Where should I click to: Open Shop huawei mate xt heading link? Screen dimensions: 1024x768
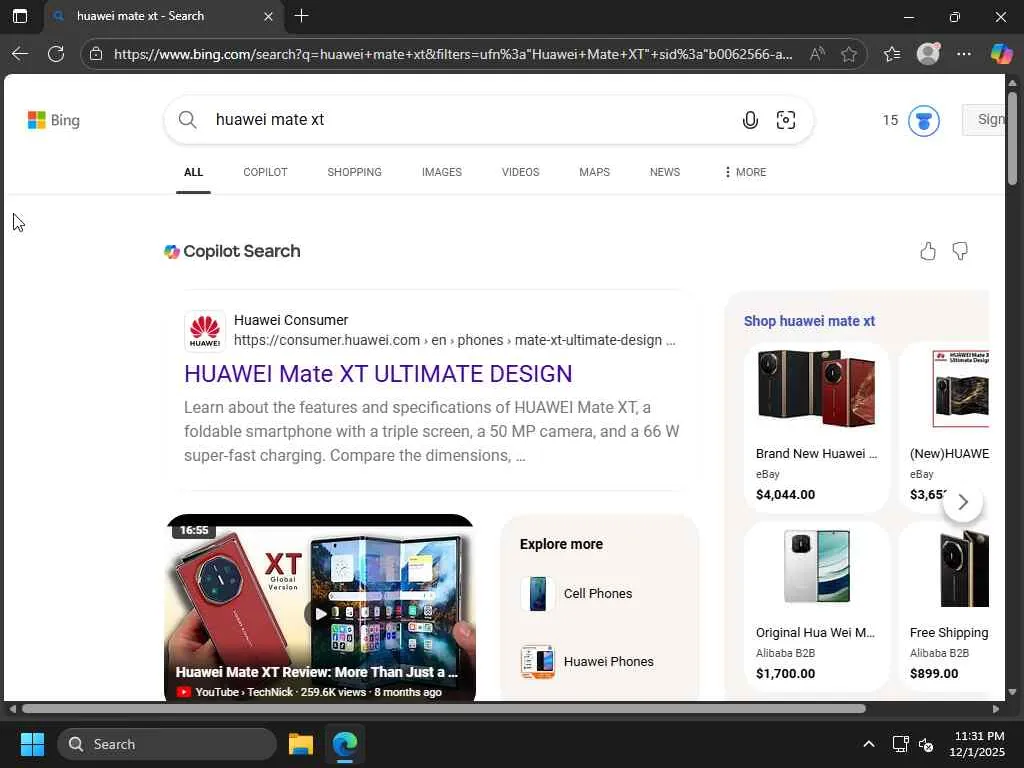tap(809, 321)
